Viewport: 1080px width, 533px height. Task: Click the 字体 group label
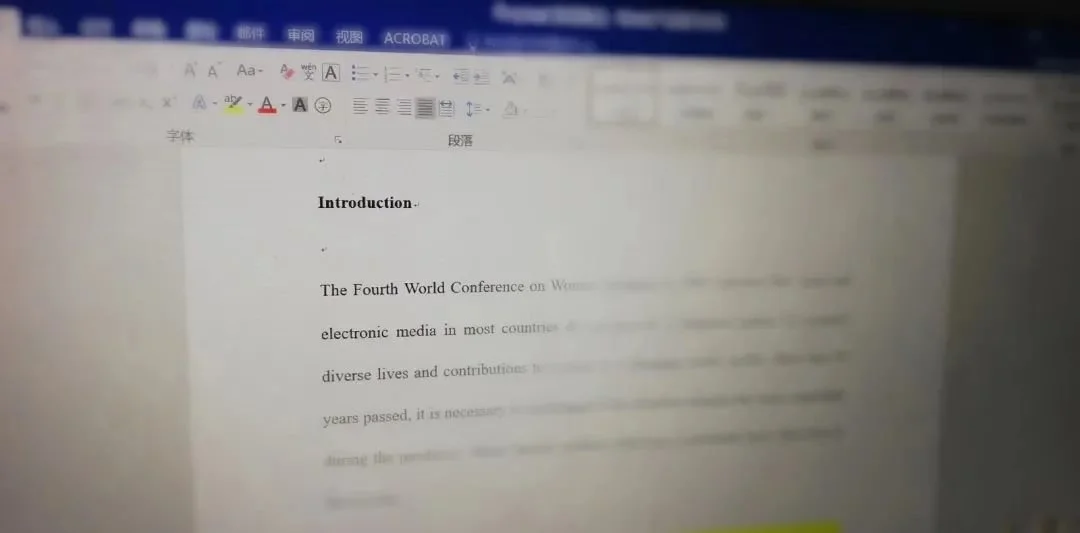(x=180, y=136)
